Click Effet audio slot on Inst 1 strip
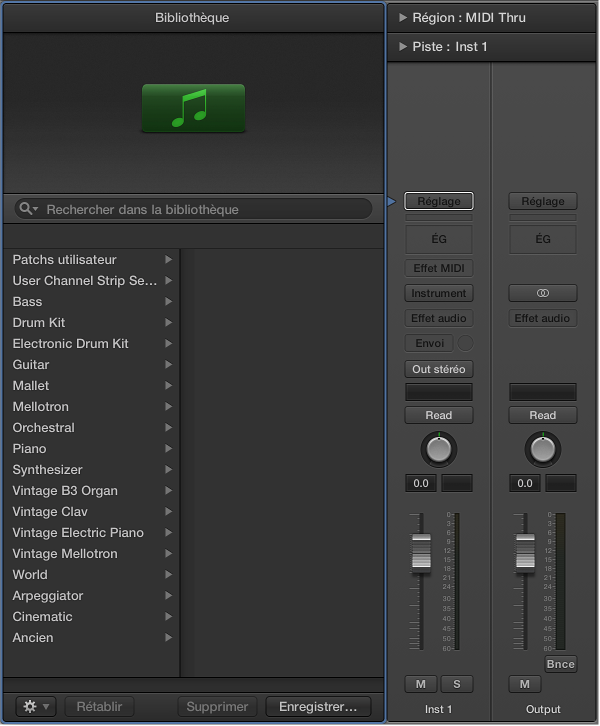 pyautogui.click(x=439, y=318)
